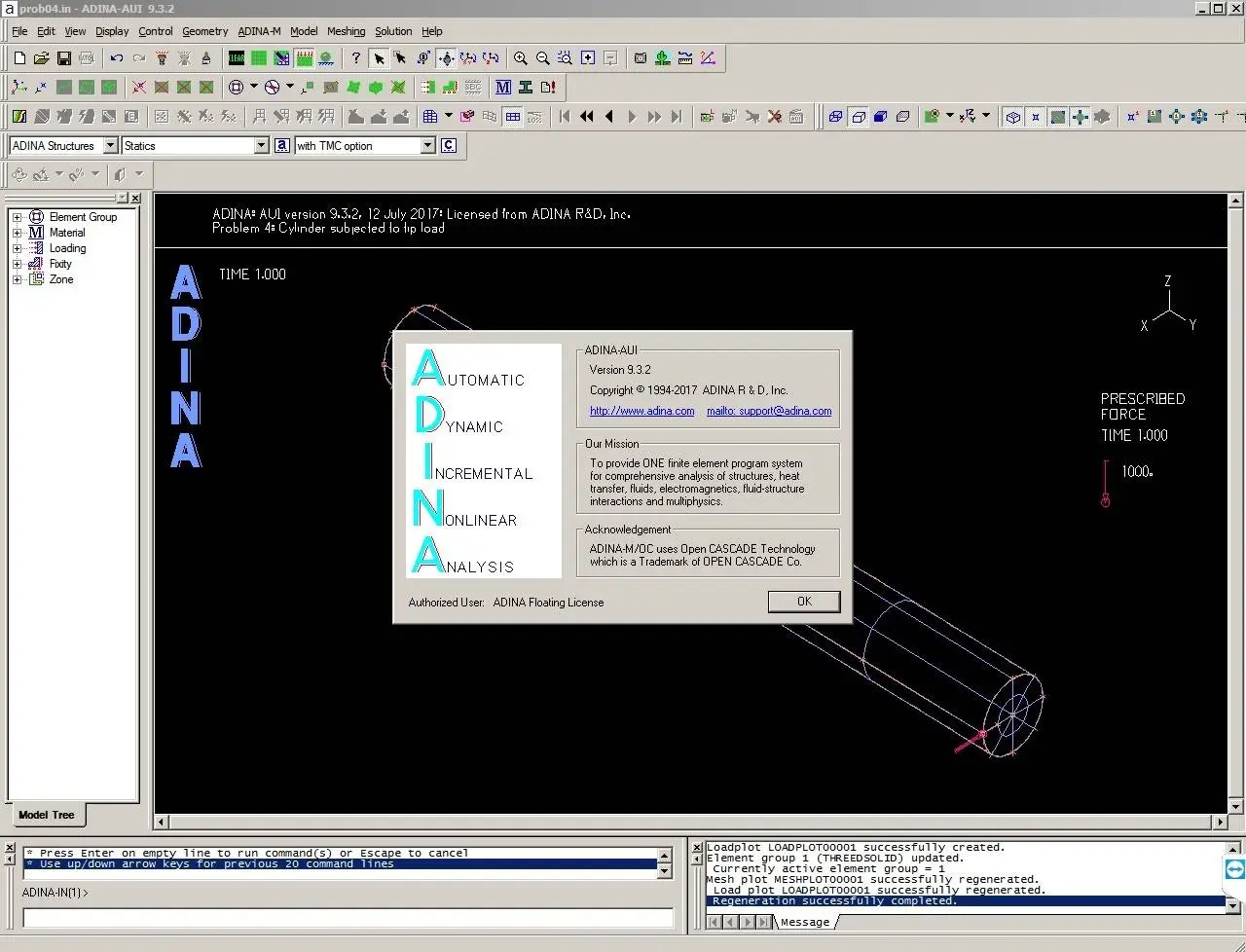Select the Message tab in log panel

805,922
